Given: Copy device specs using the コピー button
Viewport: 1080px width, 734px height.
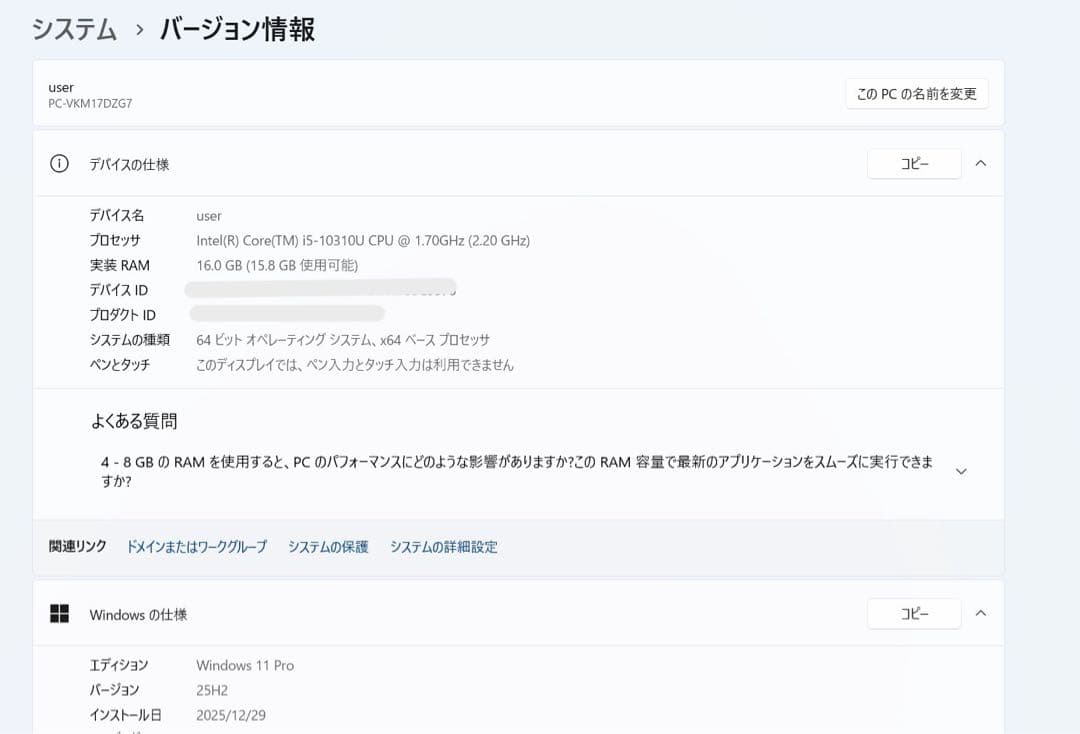Looking at the screenshot, I should (914, 163).
